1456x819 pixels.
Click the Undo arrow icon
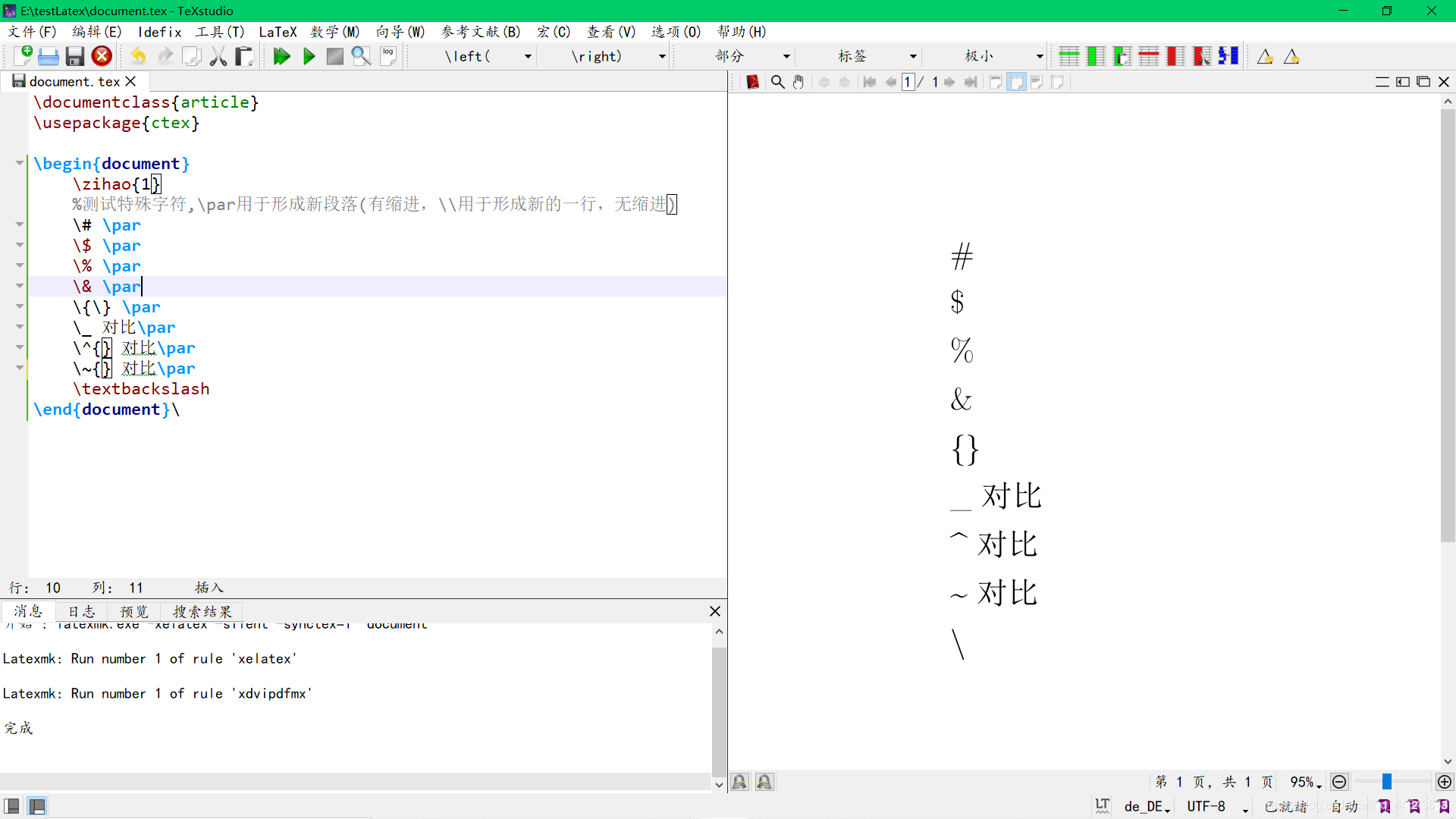[x=138, y=56]
